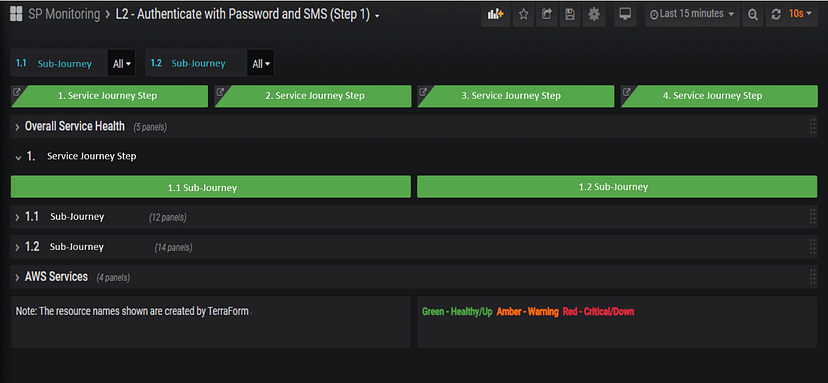The width and height of the screenshot is (828, 383).
Task: Open external link icon on 2. Service Journey Step
Action: tap(220, 91)
